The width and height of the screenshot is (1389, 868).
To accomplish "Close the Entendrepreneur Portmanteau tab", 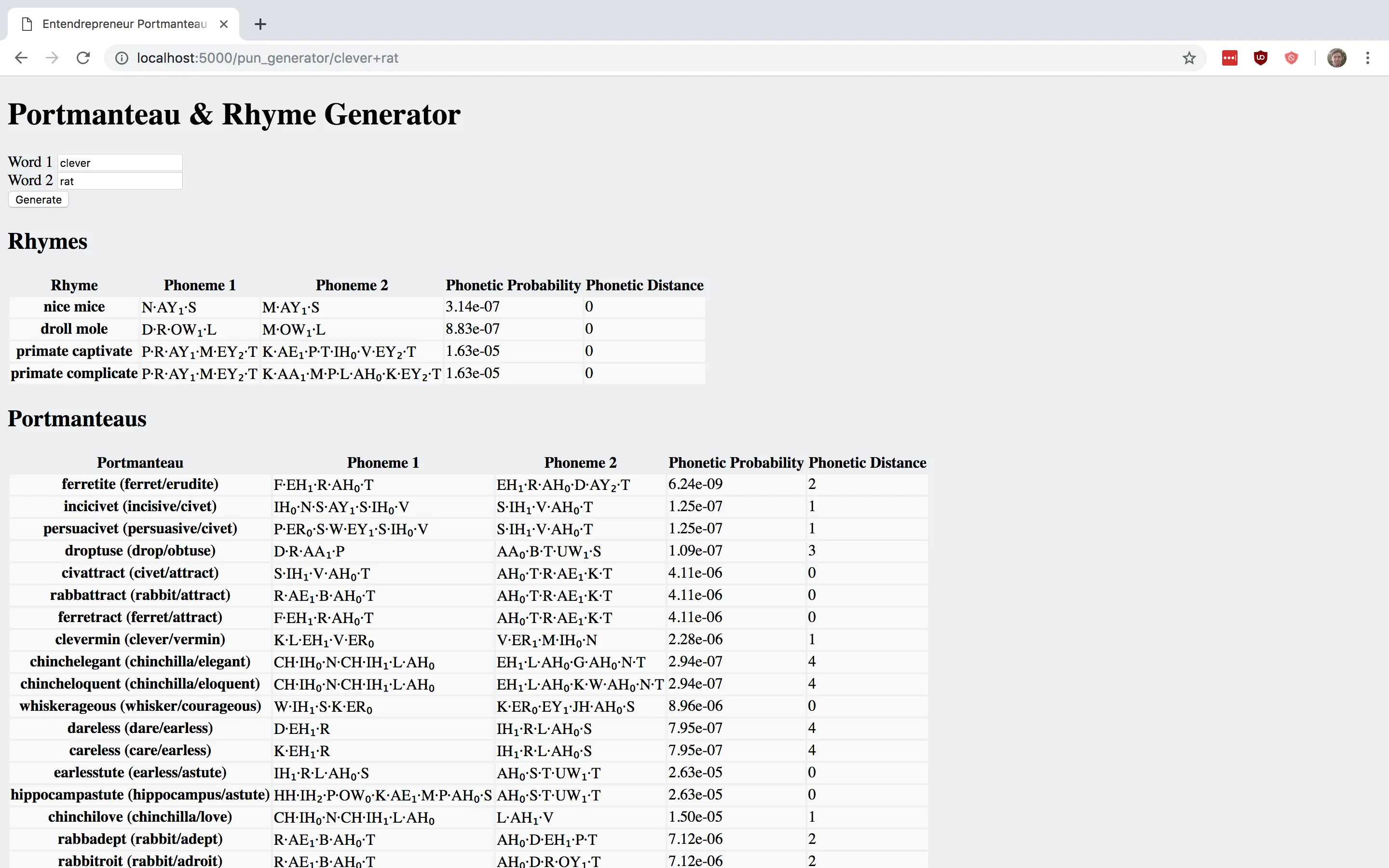I will click(x=224, y=24).
